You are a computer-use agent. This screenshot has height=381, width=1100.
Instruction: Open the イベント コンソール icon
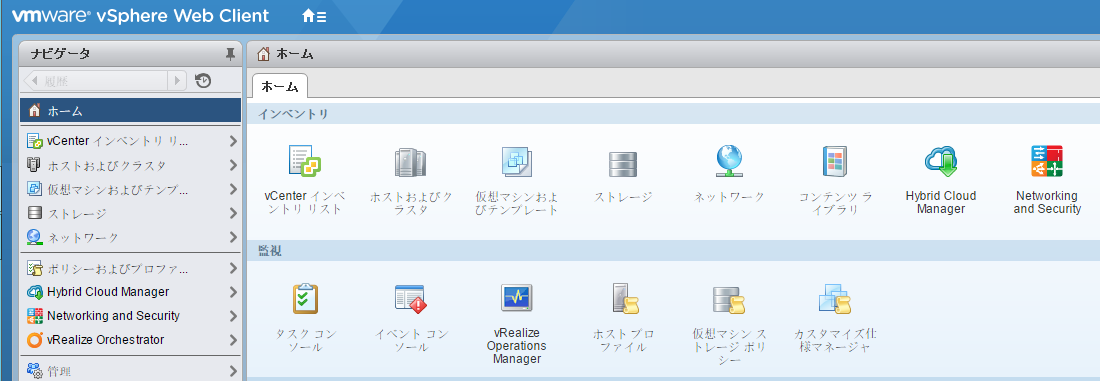coord(410,298)
